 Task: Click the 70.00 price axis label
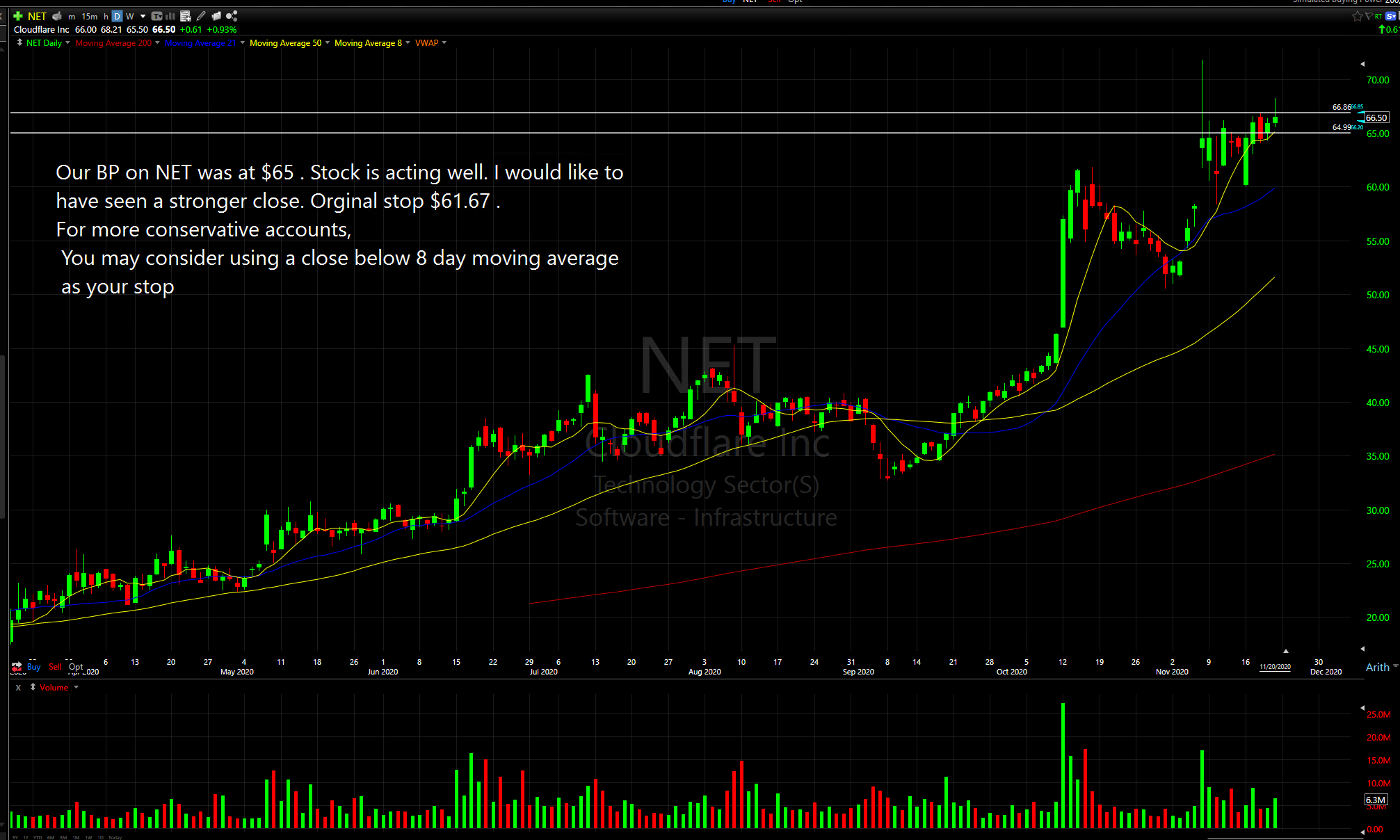click(x=1378, y=80)
